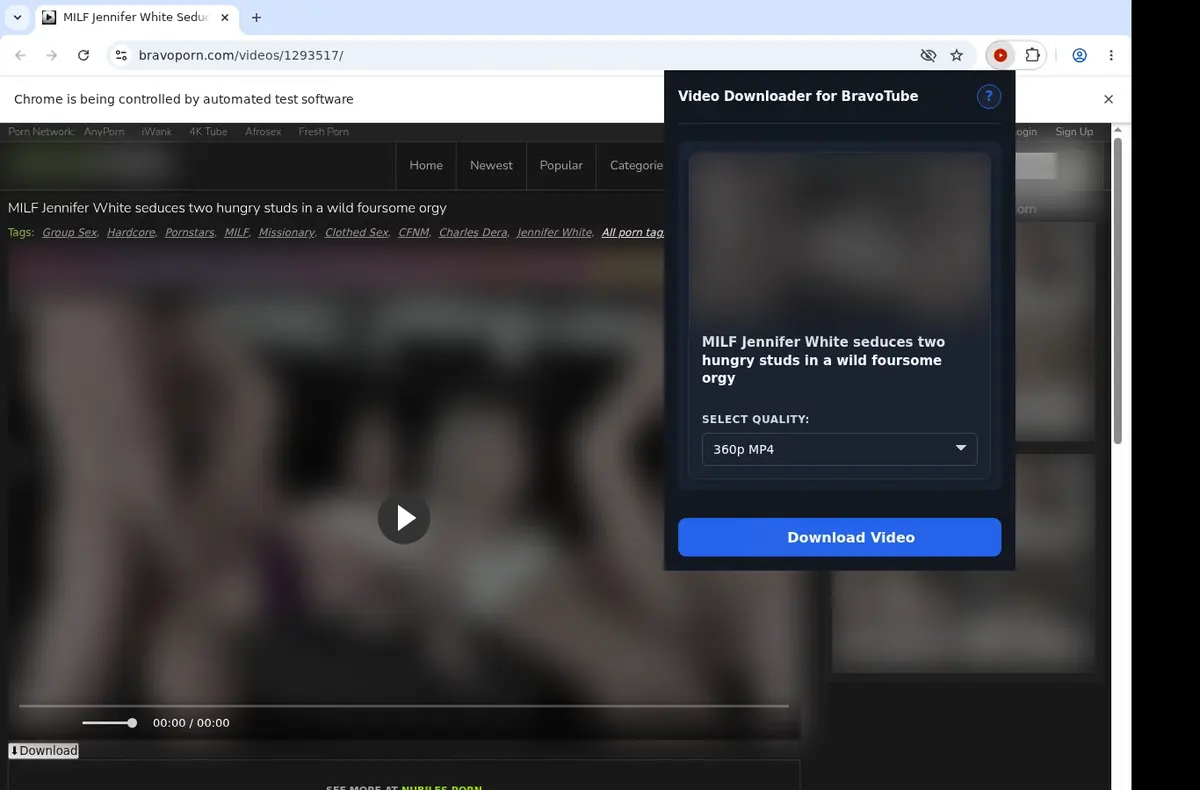Open the Extensions puzzle menu
Screen dimensions: 1200x790
pos(1033,55)
